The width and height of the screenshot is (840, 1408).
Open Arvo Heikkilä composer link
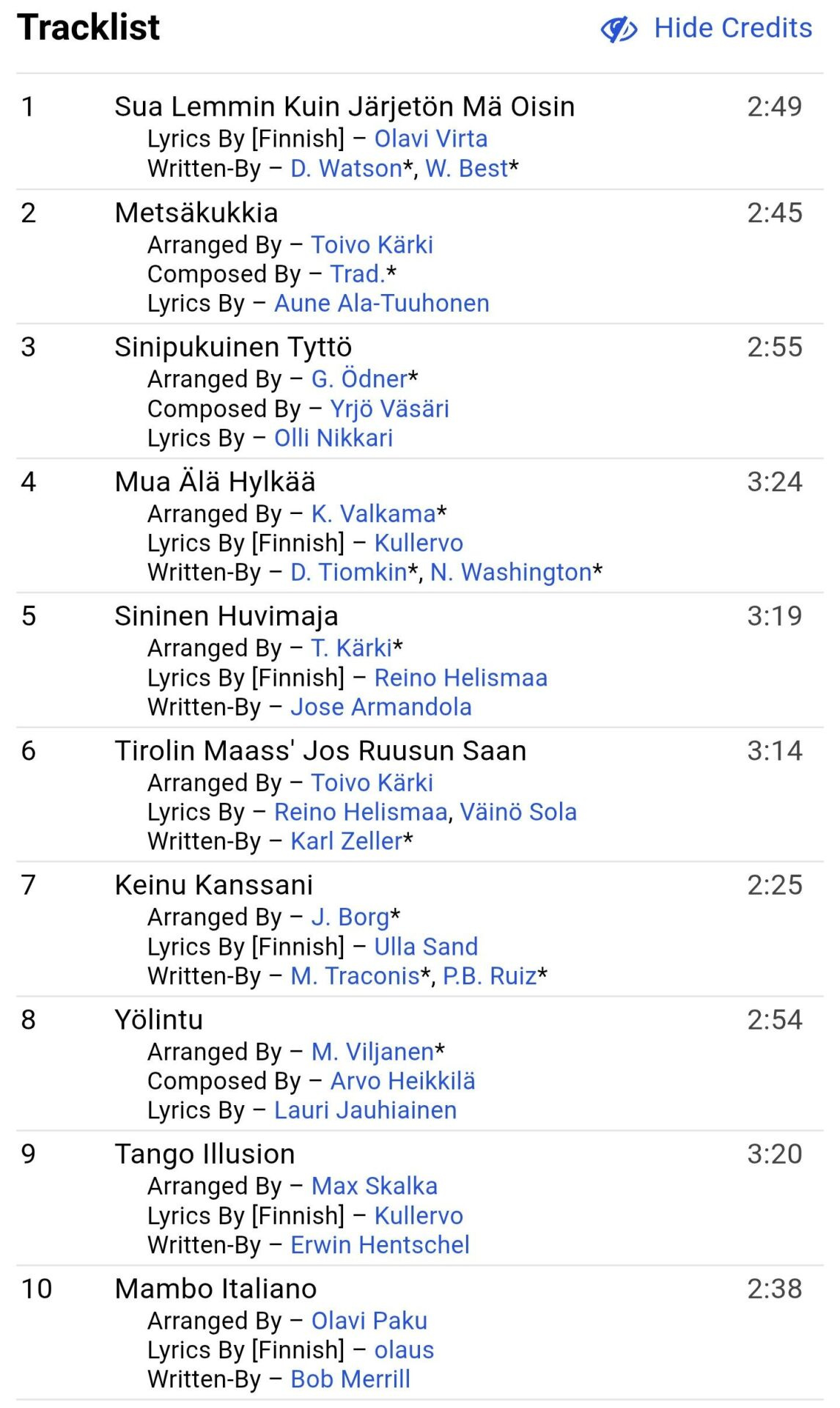tap(403, 1082)
